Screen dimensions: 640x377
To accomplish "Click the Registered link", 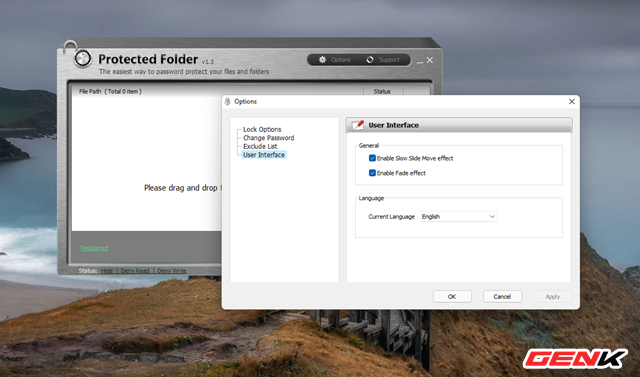I will [x=94, y=248].
